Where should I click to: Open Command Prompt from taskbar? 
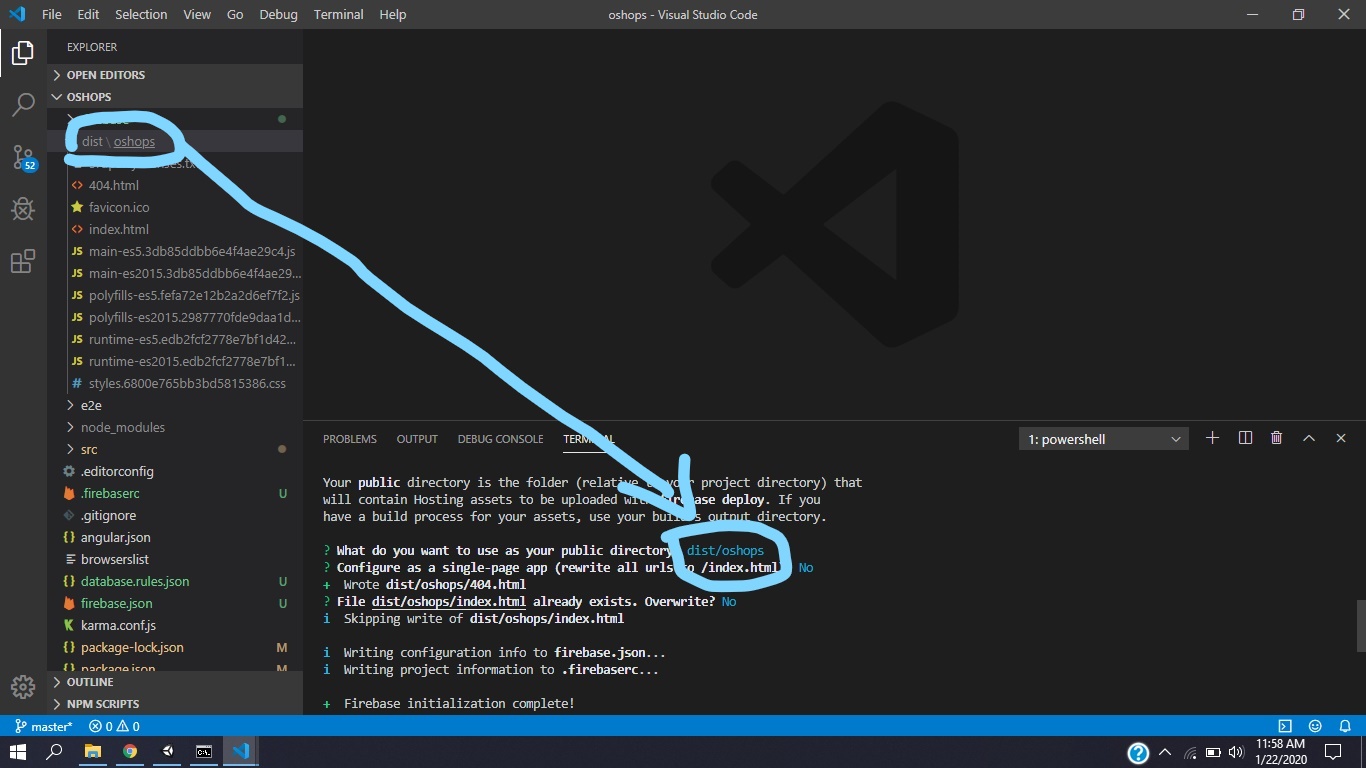pos(204,752)
